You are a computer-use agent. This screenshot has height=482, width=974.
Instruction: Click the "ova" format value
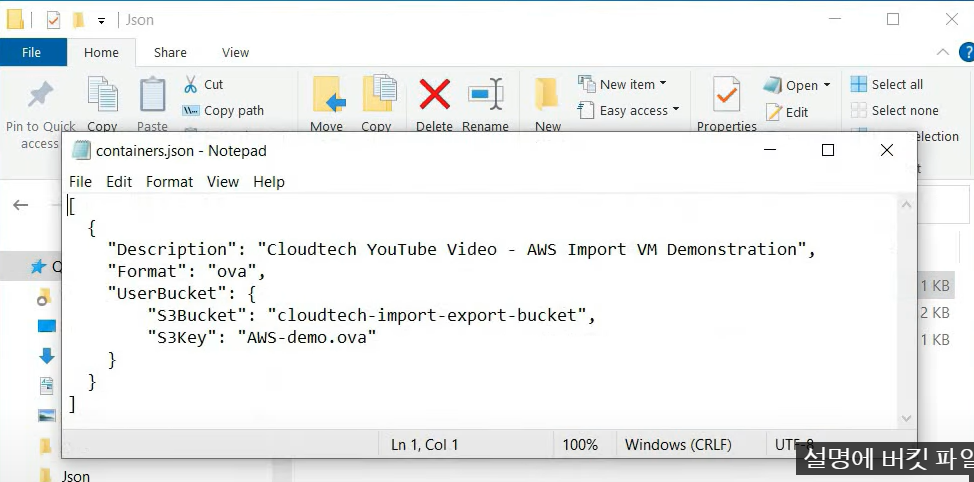tap(232, 271)
